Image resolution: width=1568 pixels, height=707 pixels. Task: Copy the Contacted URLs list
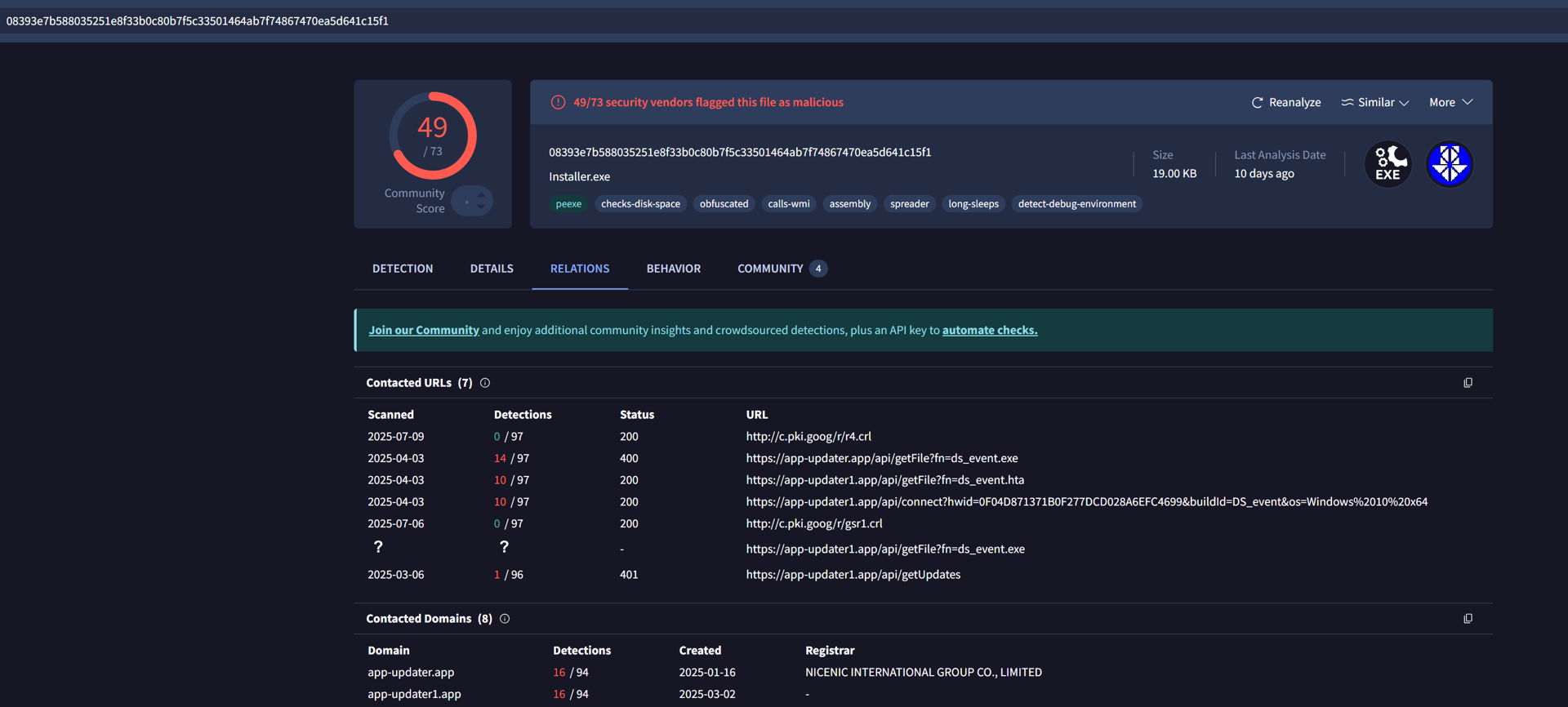click(x=1468, y=383)
